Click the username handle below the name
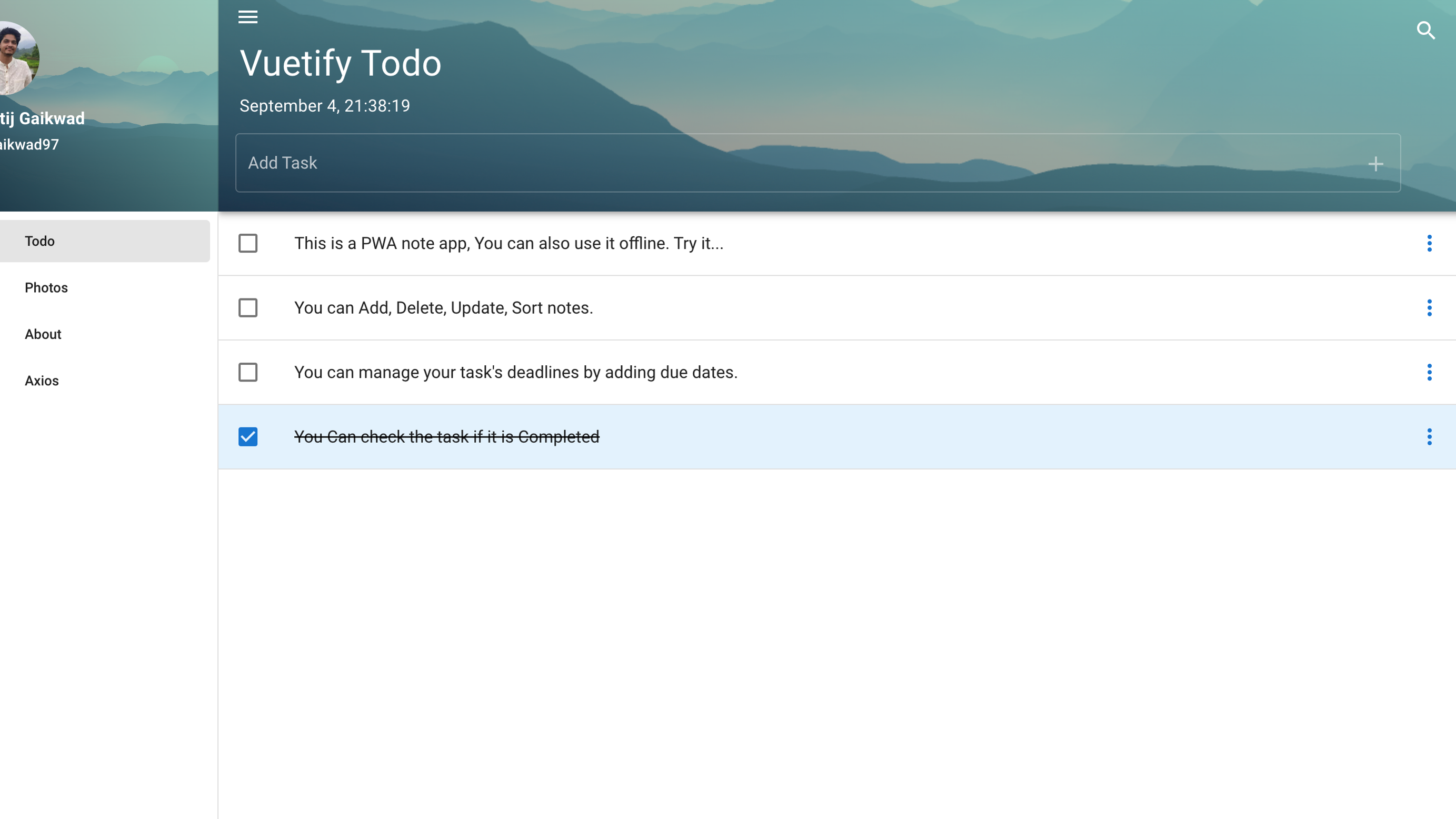Image resolution: width=1456 pixels, height=819 pixels. 29,145
